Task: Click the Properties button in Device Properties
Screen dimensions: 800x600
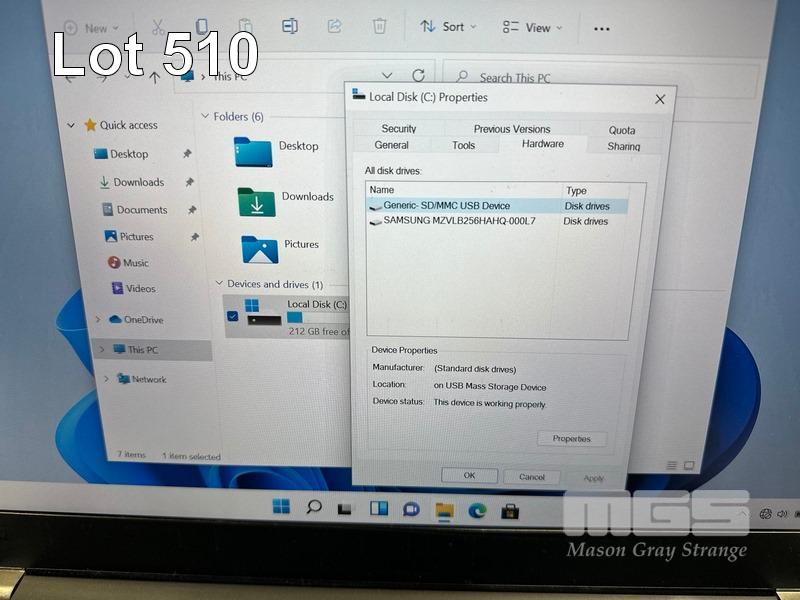Action: (x=571, y=438)
